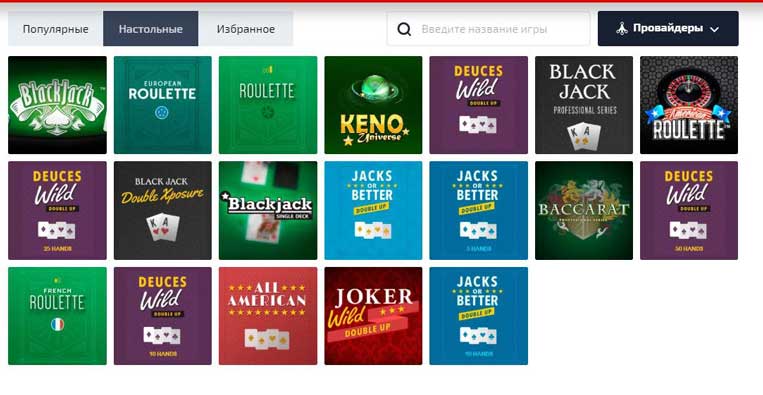This screenshot has width=763, height=395.
Task: Open Deuces Wild 50 Hands tile
Action: tap(689, 211)
